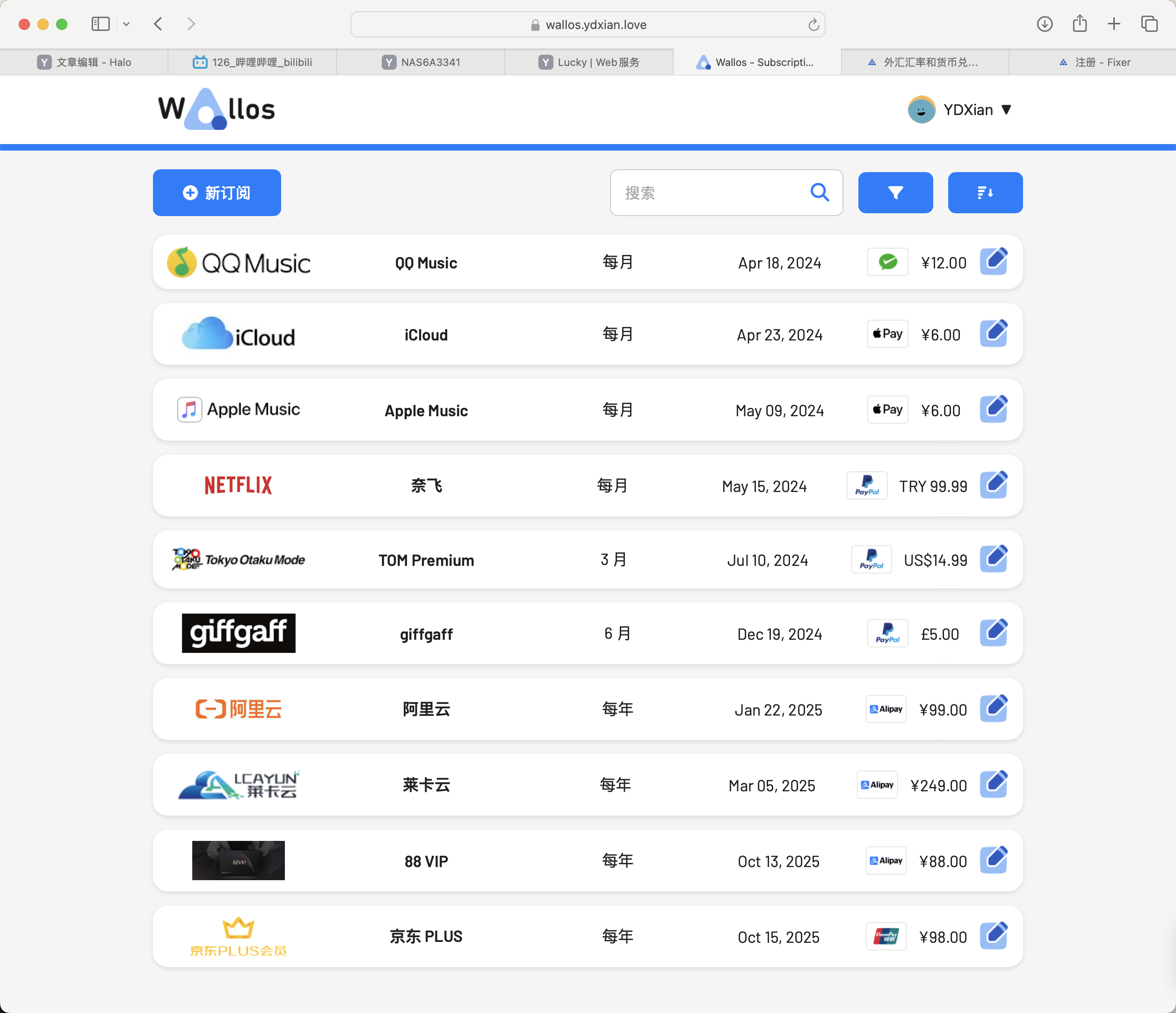Click the Alipay icon in 88 VIP row

click(x=886, y=861)
